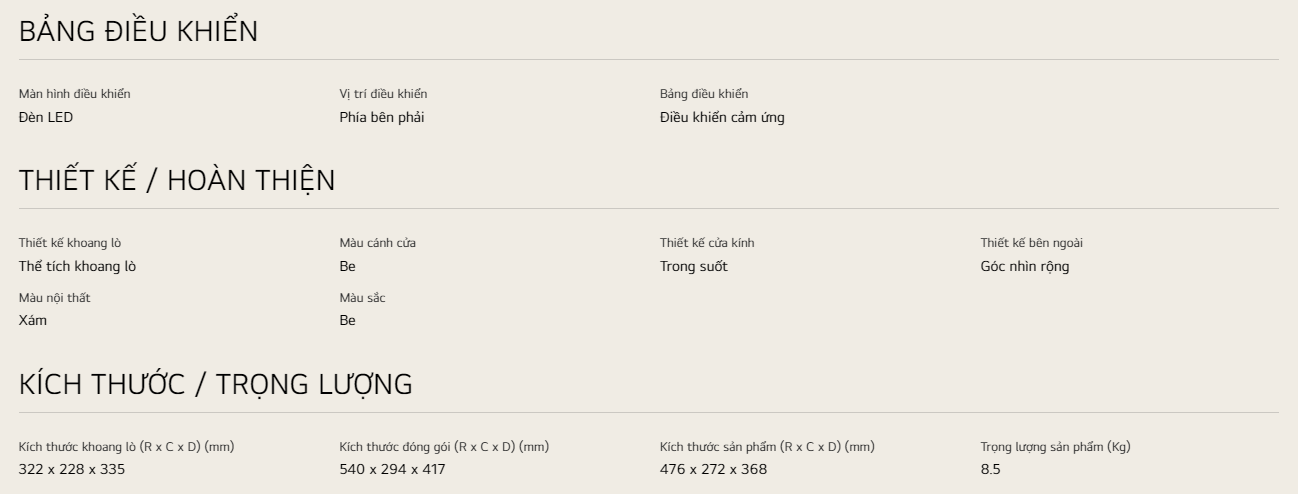This screenshot has width=1298, height=494.
Task: Click the 'Vị trí điều khiển' label
Action: click(383, 94)
